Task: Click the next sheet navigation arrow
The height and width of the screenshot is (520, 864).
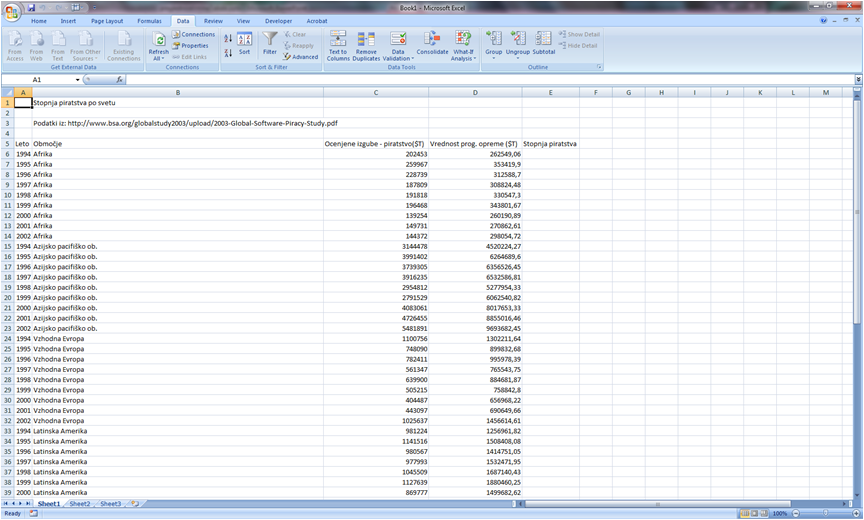Action: [x=20, y=503]
